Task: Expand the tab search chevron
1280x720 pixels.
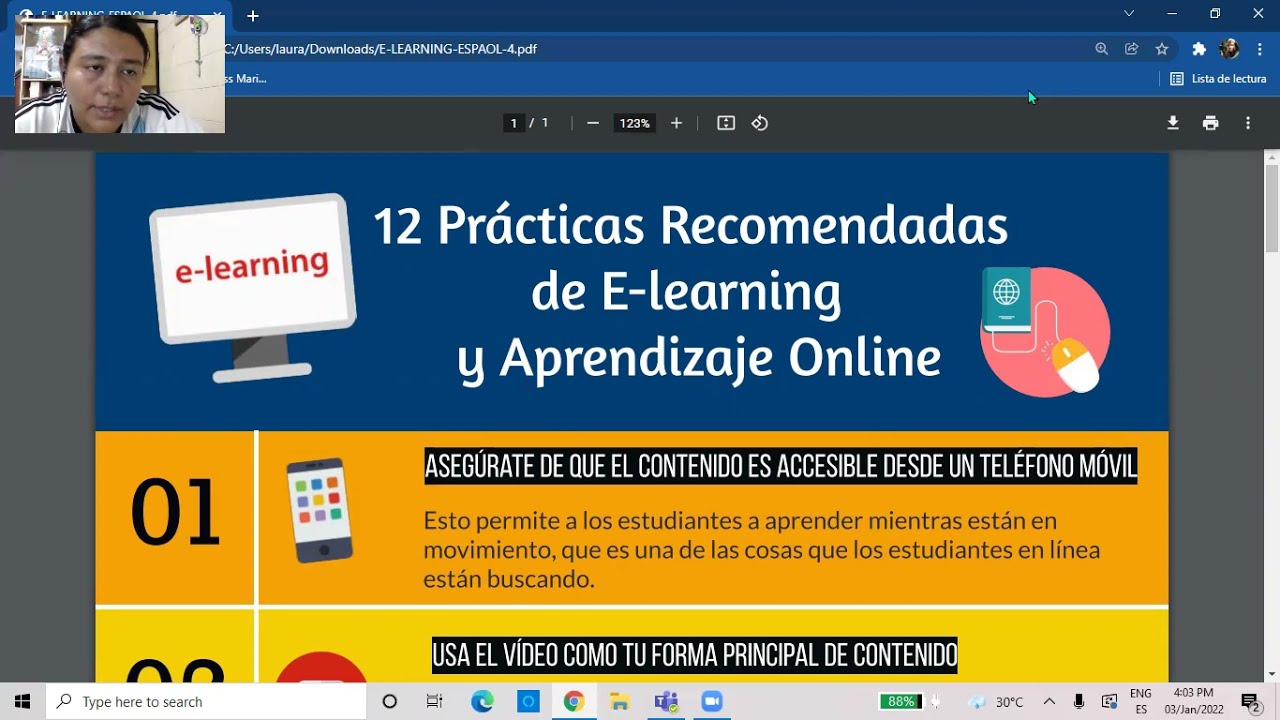Action: (x=1129, y=14)
